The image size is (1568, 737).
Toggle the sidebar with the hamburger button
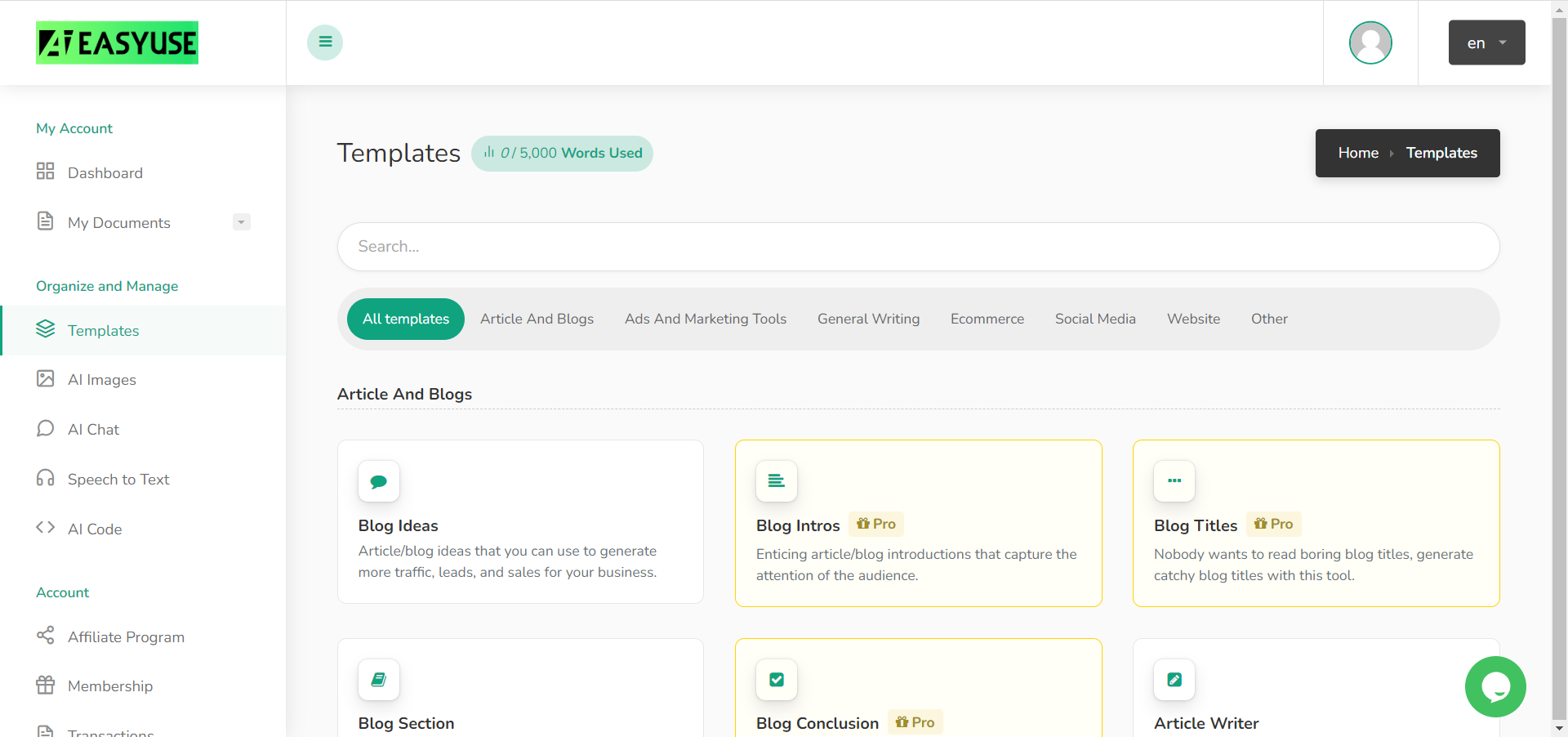[x=324, y=42]
